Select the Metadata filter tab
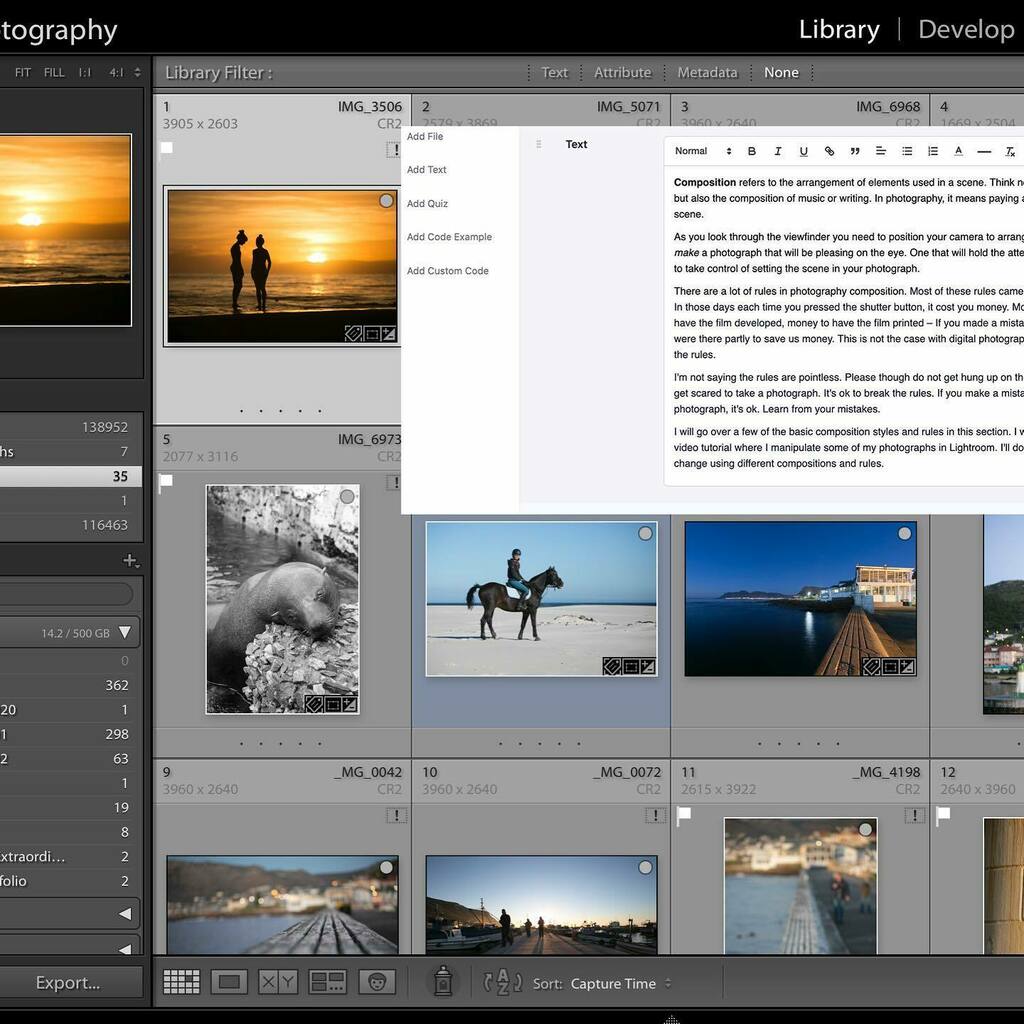 pyautogui.click(x=707, y=72)
